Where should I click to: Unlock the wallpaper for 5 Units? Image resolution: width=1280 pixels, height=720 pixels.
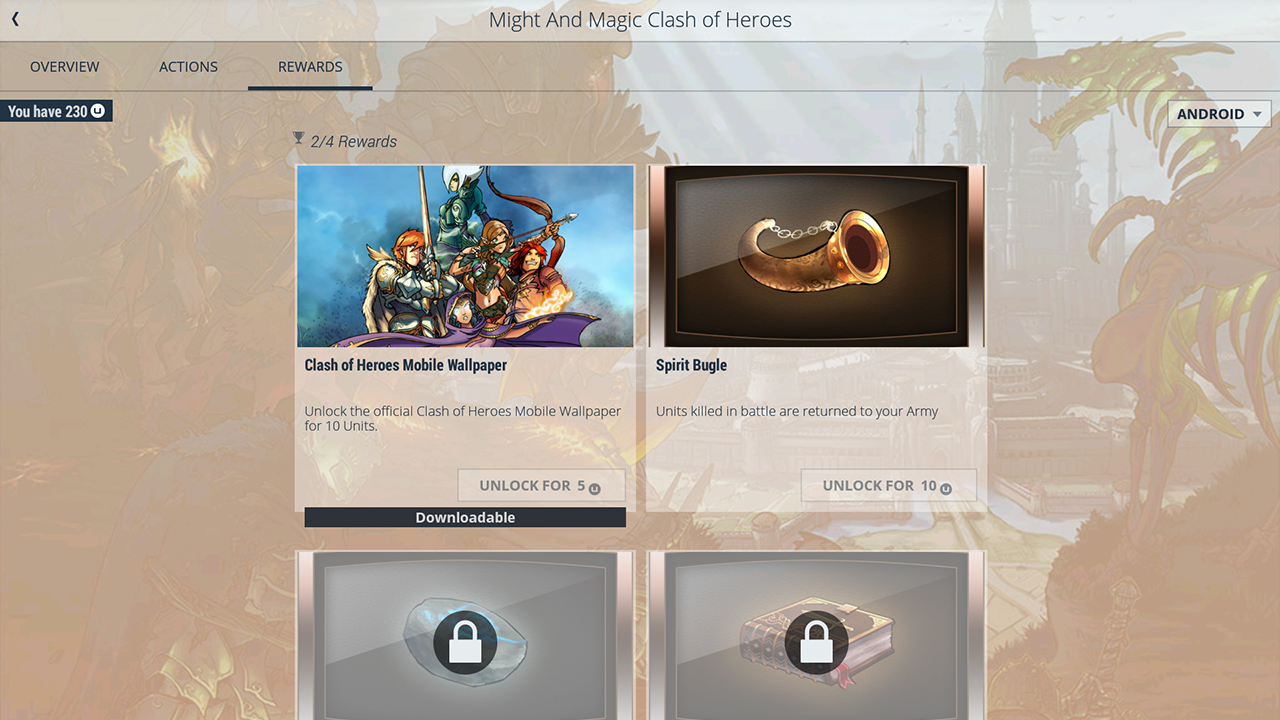pyautogui.click(x=541, y=485)
